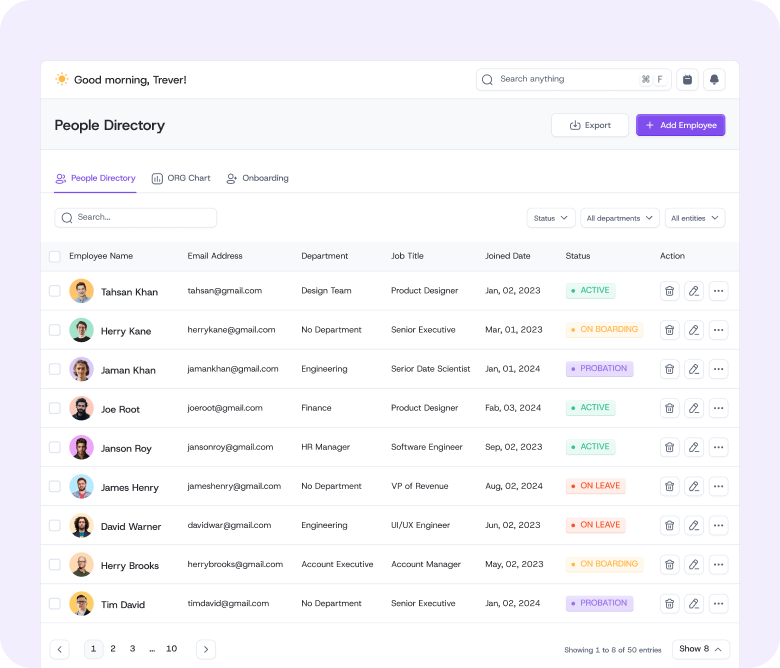Click trash icon for Joe Root
Viewport: 780px width, 668px height.
tap(669, 408)
